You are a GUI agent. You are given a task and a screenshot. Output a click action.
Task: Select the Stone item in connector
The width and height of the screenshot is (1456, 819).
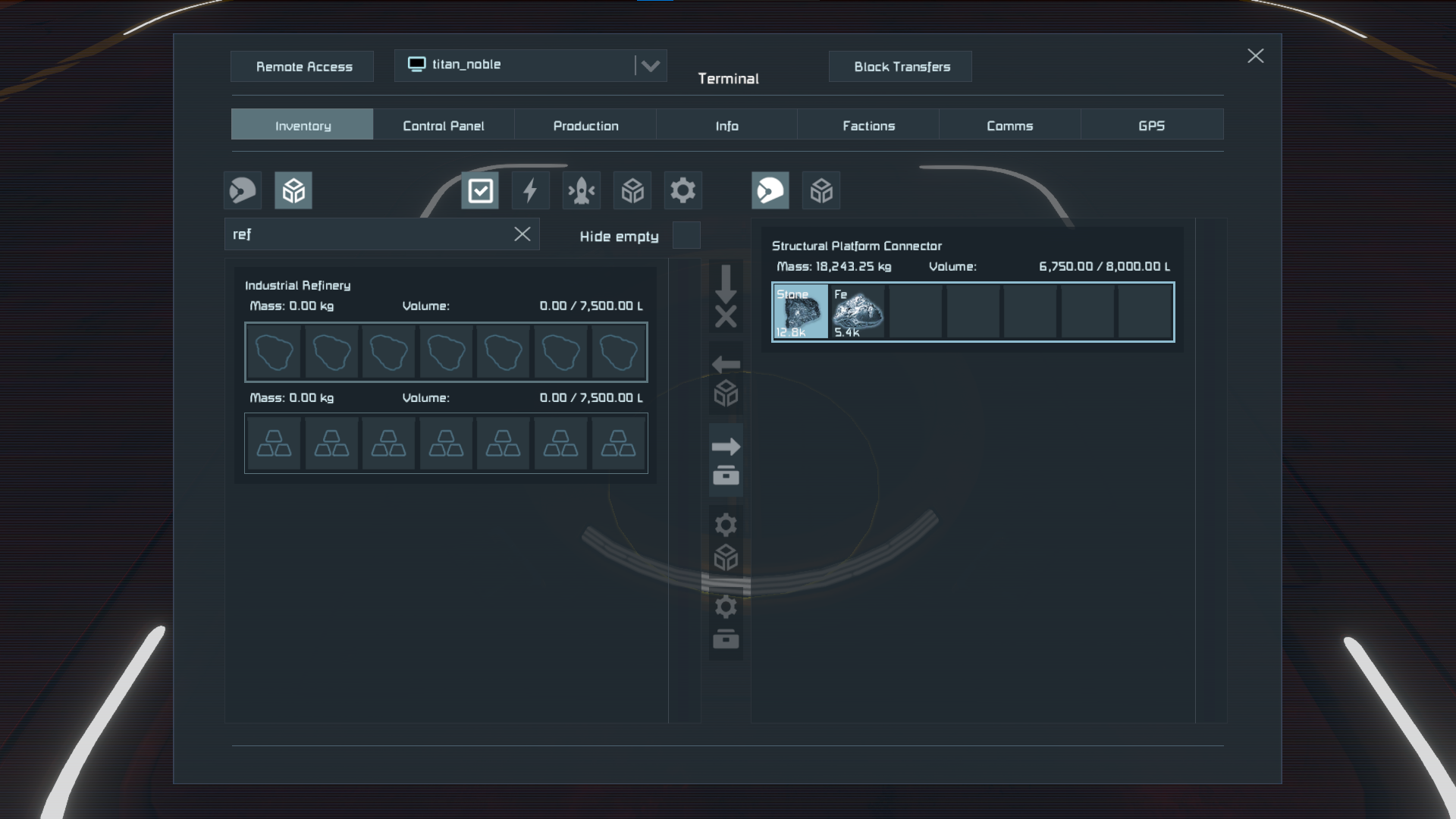[801, 312]
